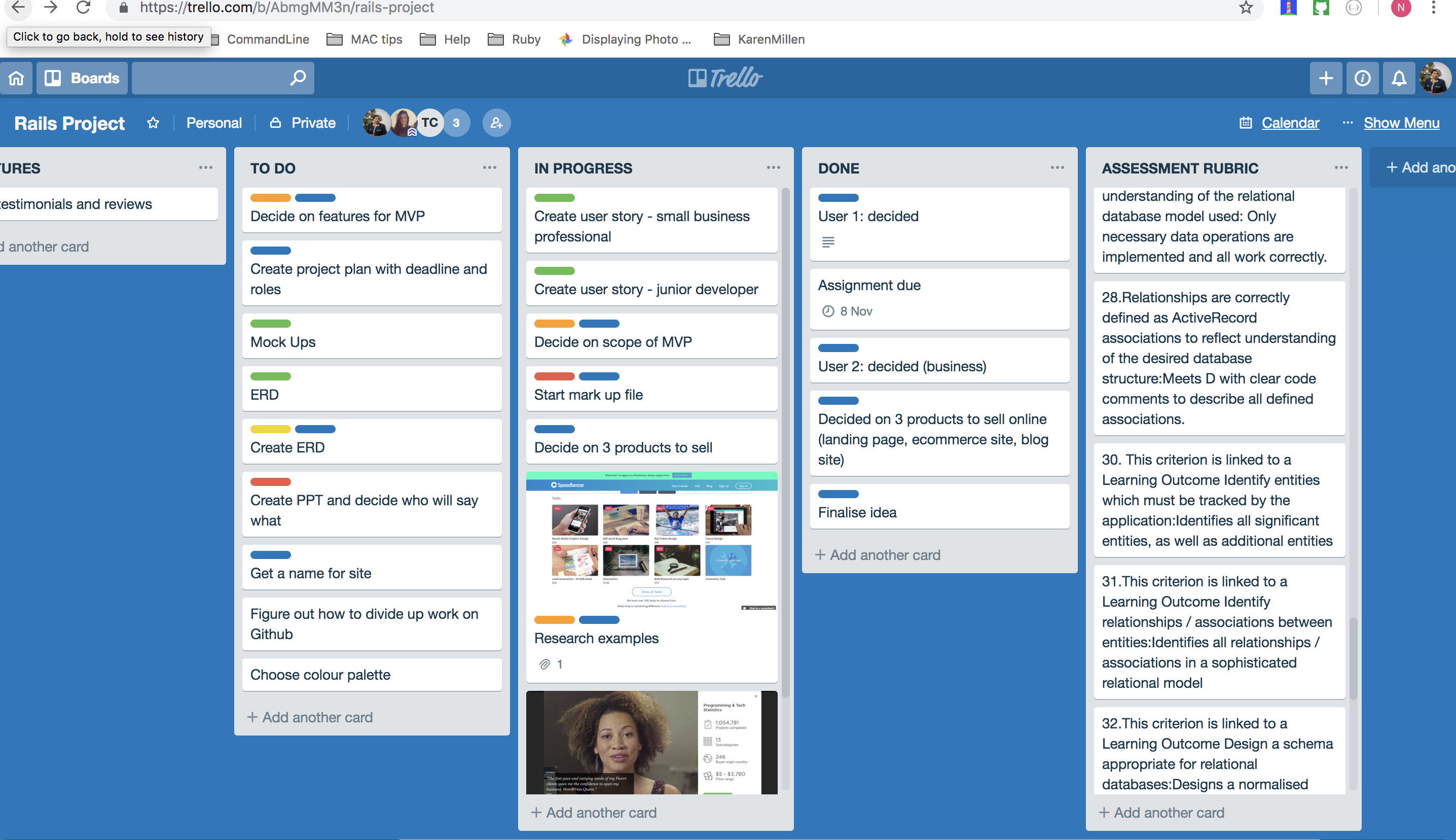Open the DONE list options menu

coord(1057,168)
